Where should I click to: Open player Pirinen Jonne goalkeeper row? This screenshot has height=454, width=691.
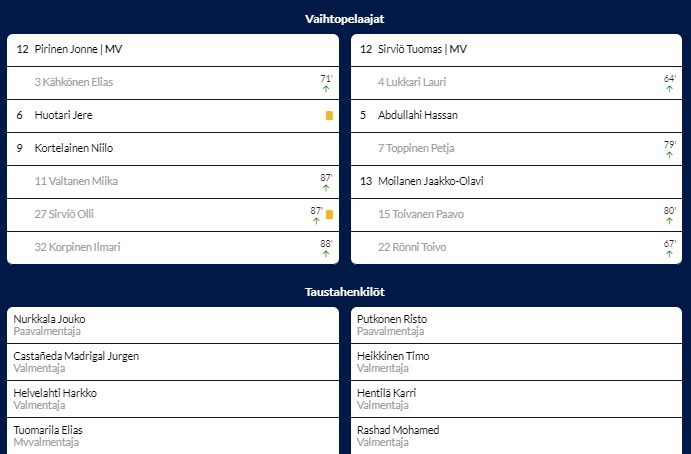click(172, 49)
